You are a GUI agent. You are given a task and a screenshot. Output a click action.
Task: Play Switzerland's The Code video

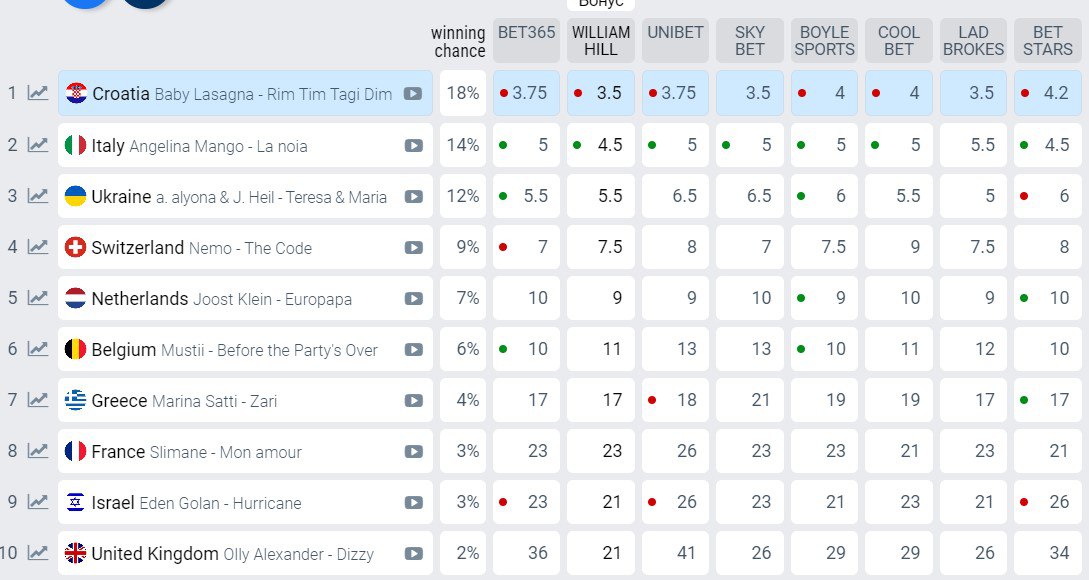point(413,248)
